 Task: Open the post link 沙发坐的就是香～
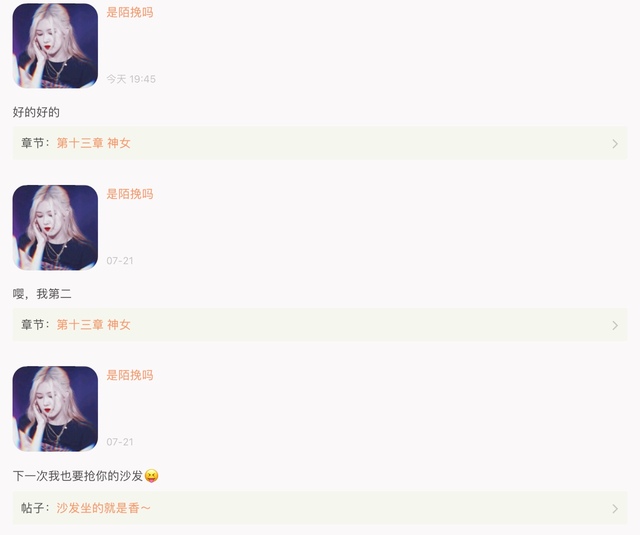pos(104,508)
